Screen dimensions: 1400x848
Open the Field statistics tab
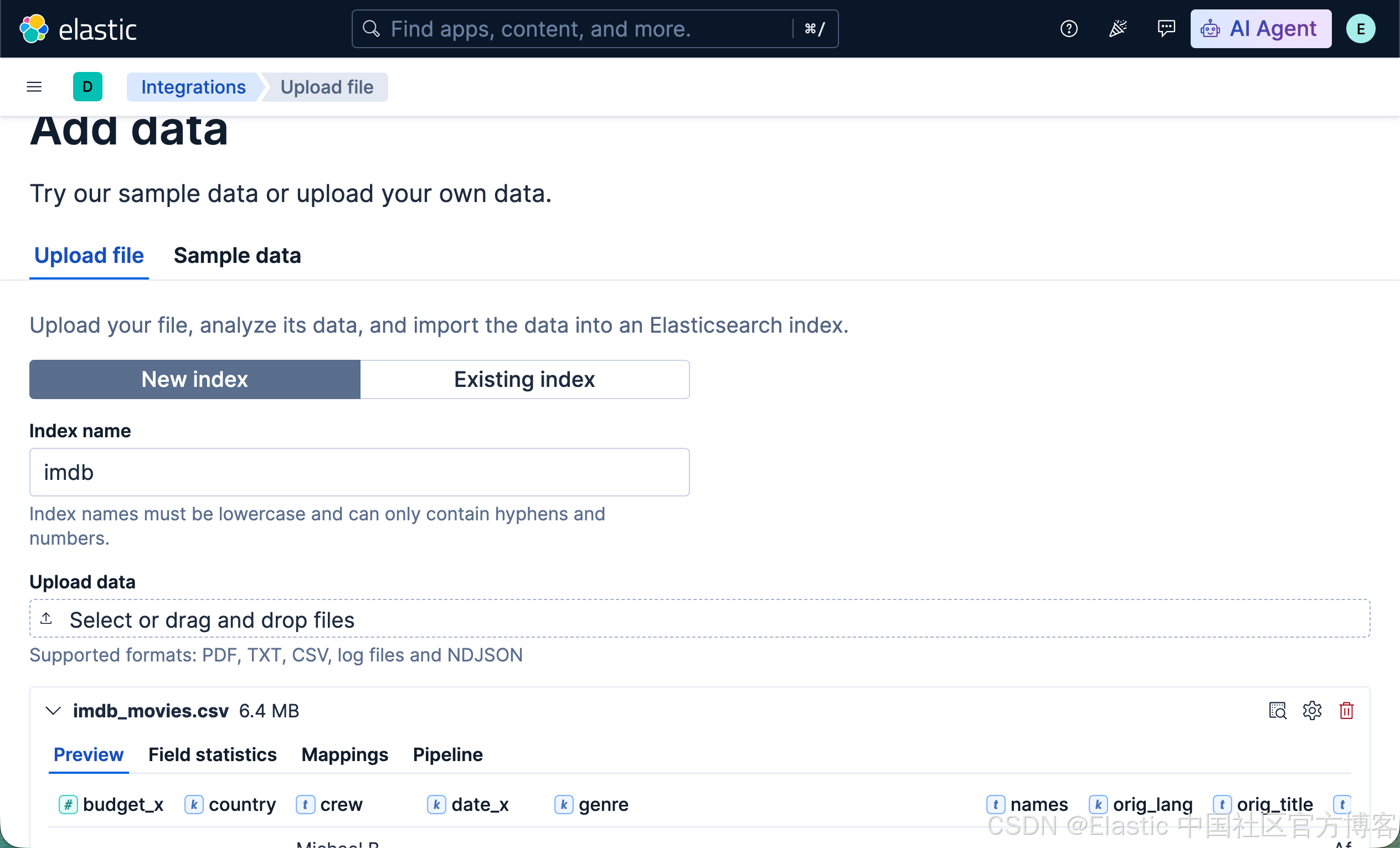click(x=213, y=755)
